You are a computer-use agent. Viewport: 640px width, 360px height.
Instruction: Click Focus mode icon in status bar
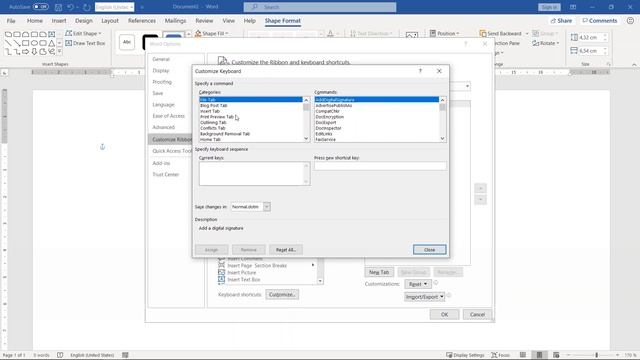pyautogui.click(x=494, y=355)
